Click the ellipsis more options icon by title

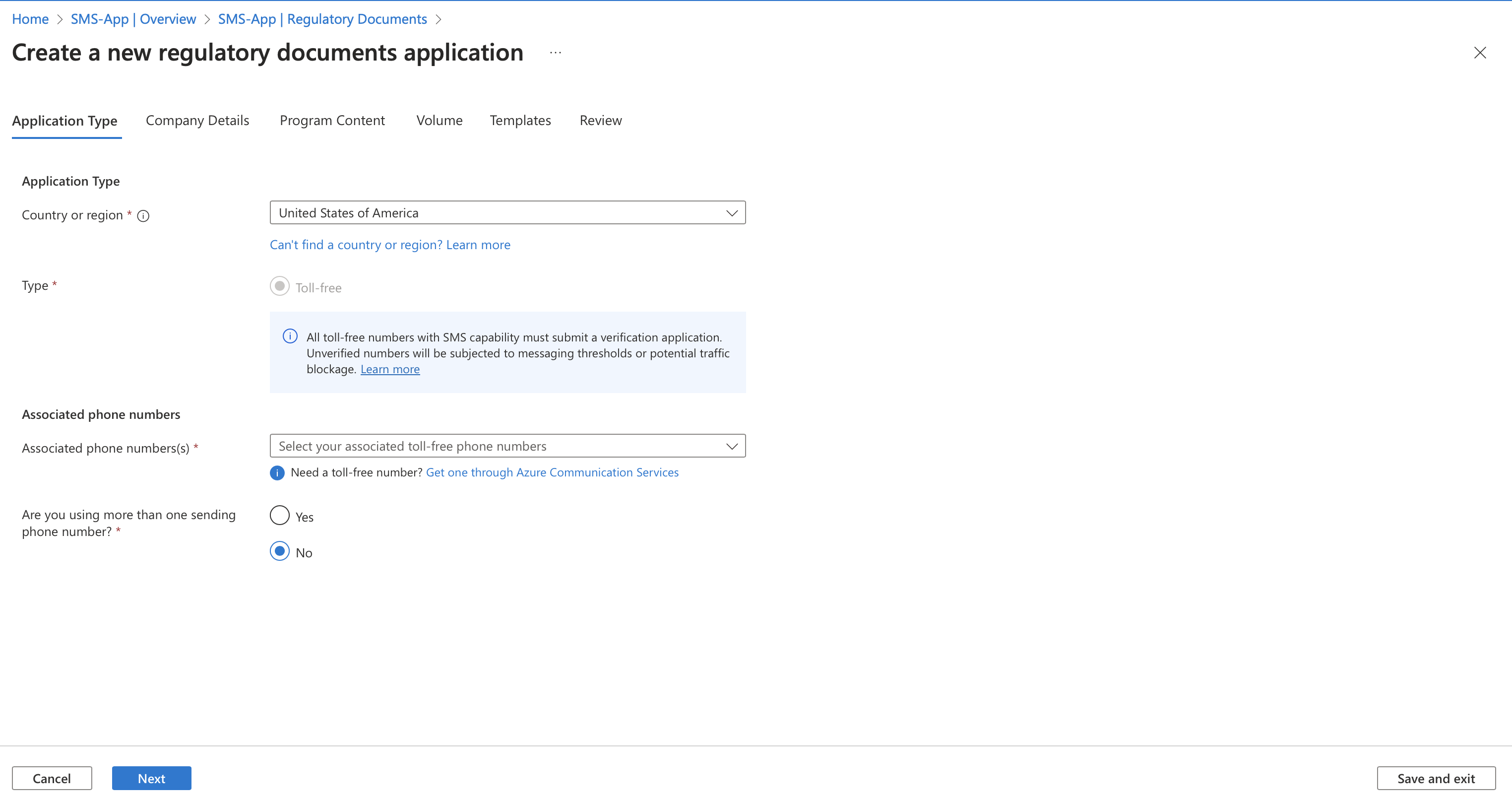point(555,53)
